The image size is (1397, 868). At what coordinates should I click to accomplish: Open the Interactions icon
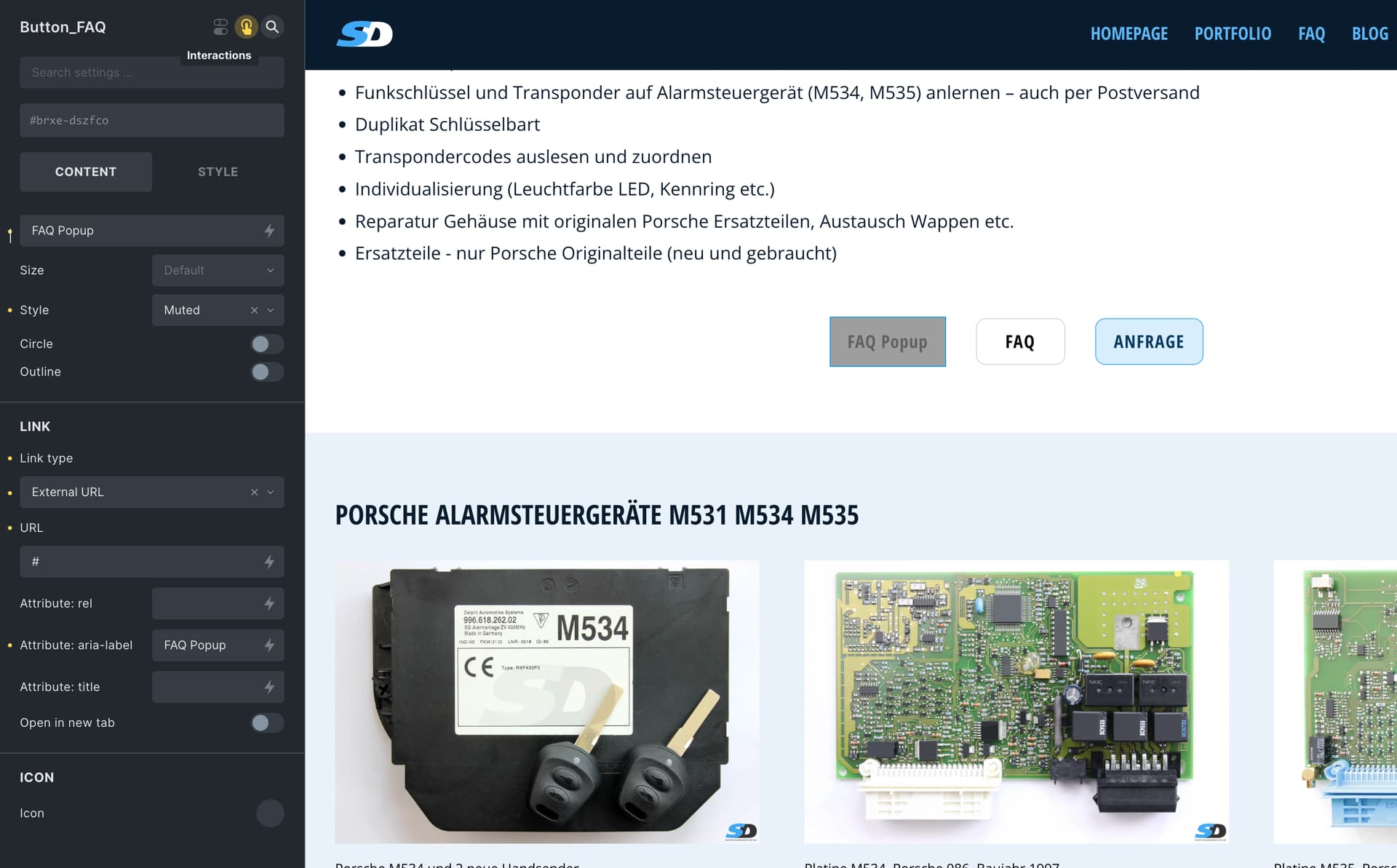pos(247,27)
